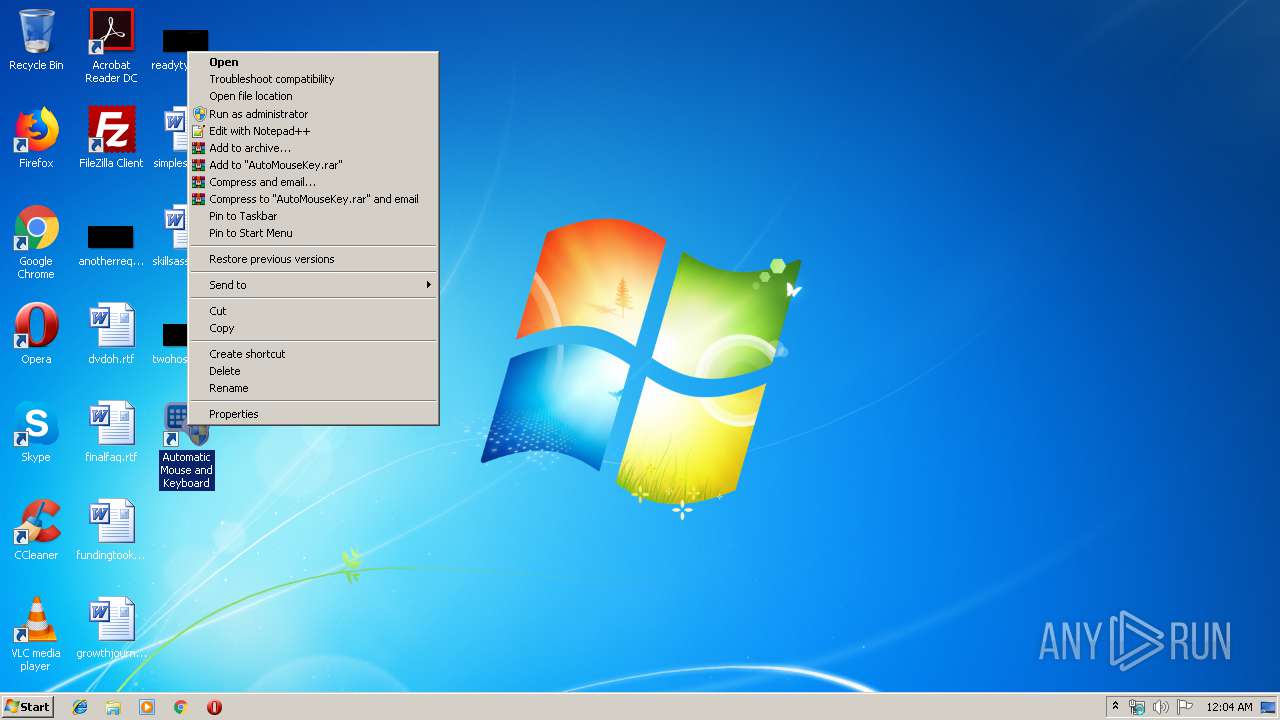
Task: Click the volume speaker tray icon
Action: [1160, 707]
